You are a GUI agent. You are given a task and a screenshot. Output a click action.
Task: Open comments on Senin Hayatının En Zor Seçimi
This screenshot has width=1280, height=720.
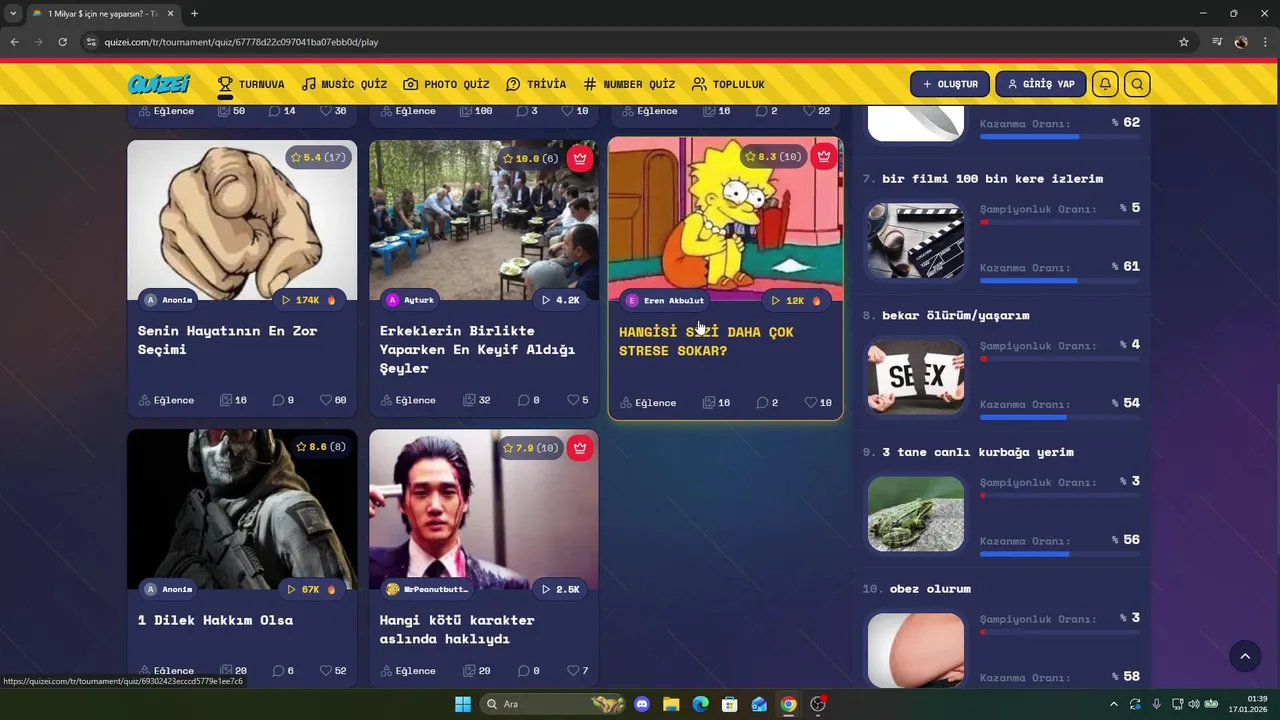(x=281, y=400)
